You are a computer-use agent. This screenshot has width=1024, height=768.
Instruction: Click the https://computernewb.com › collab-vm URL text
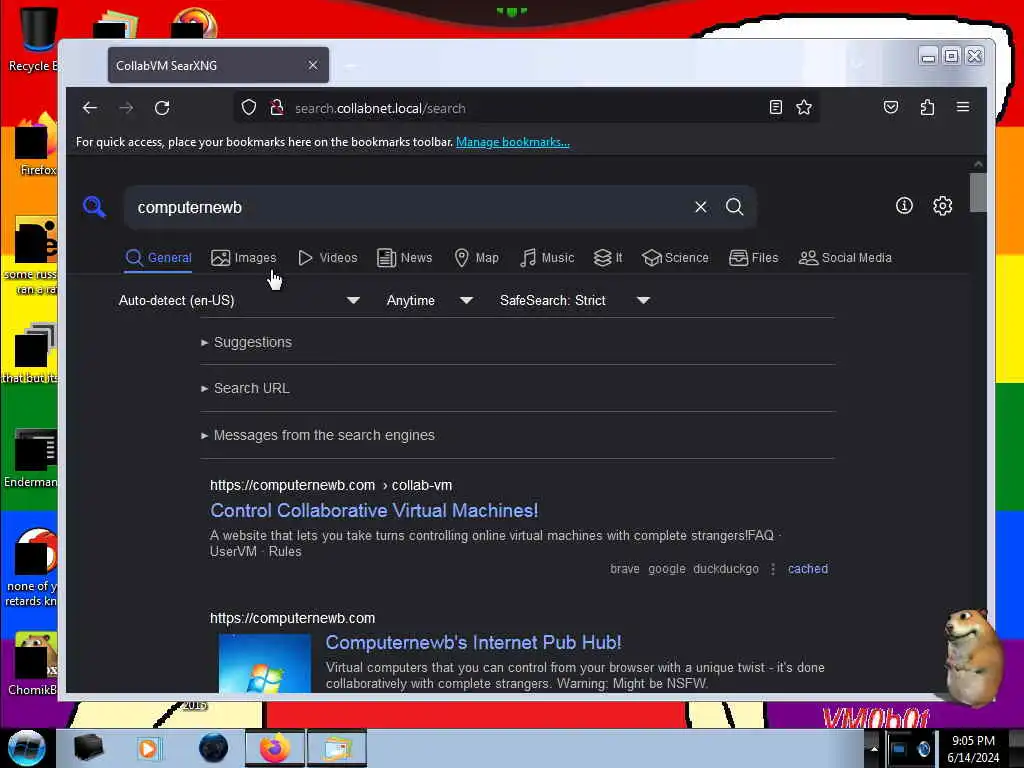click(x=331, y=485)
